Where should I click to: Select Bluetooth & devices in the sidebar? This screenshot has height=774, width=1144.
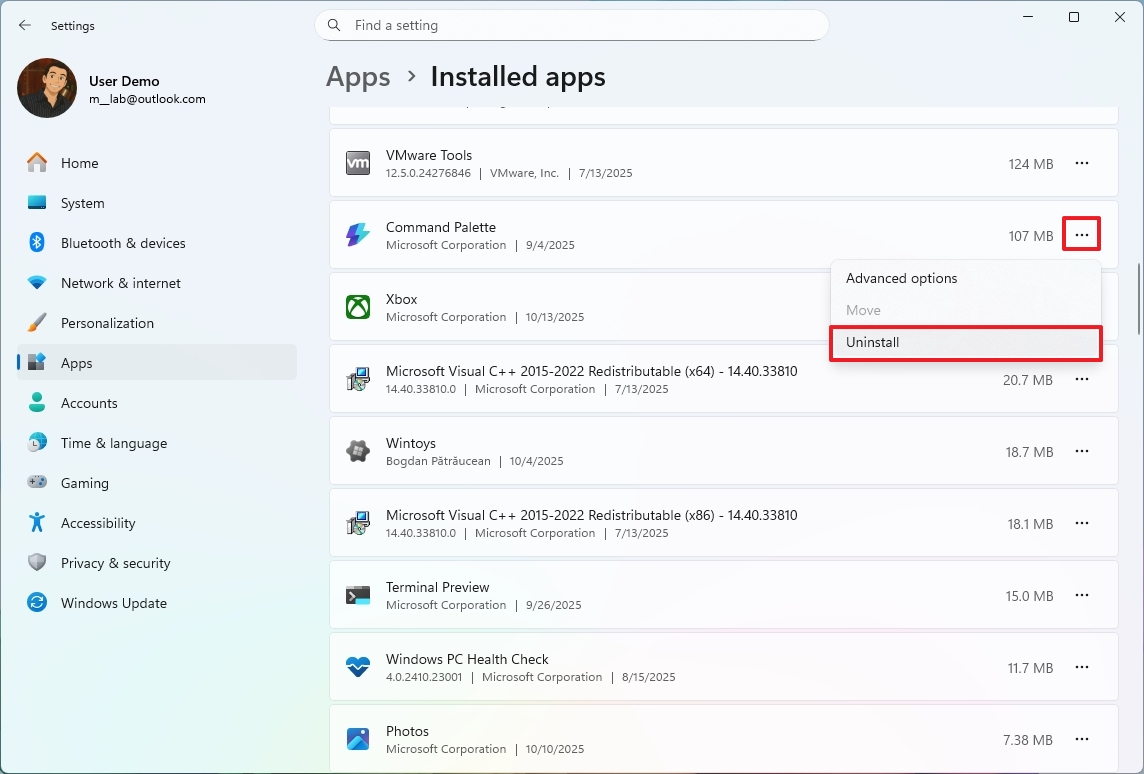click(x=122, y=243)
